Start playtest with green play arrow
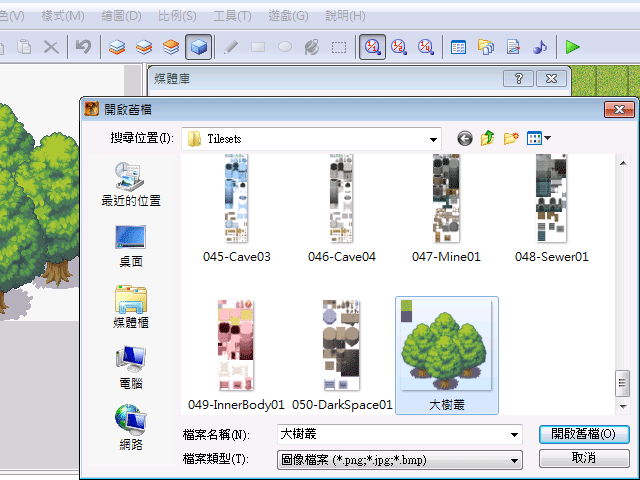The height and width of the screenshot is (480, 640). [x=573, y=47]
